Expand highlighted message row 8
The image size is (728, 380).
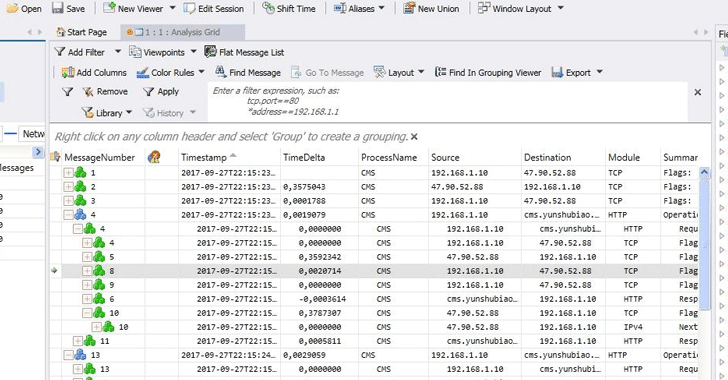click(87, 271)
